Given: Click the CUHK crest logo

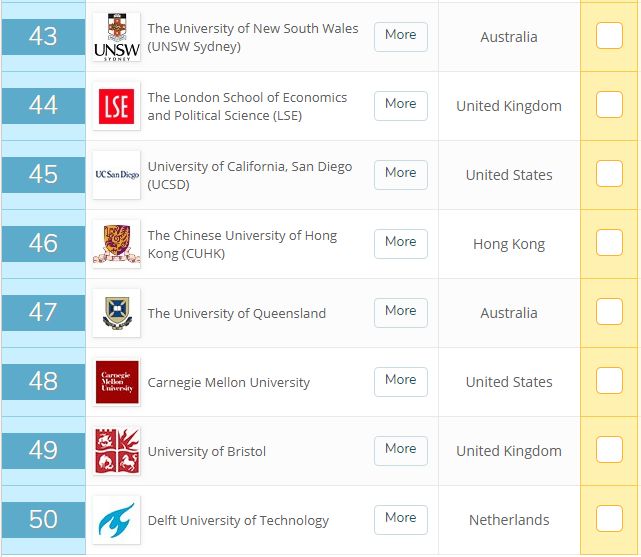Looking at the screenshot, I should point(116,244).
